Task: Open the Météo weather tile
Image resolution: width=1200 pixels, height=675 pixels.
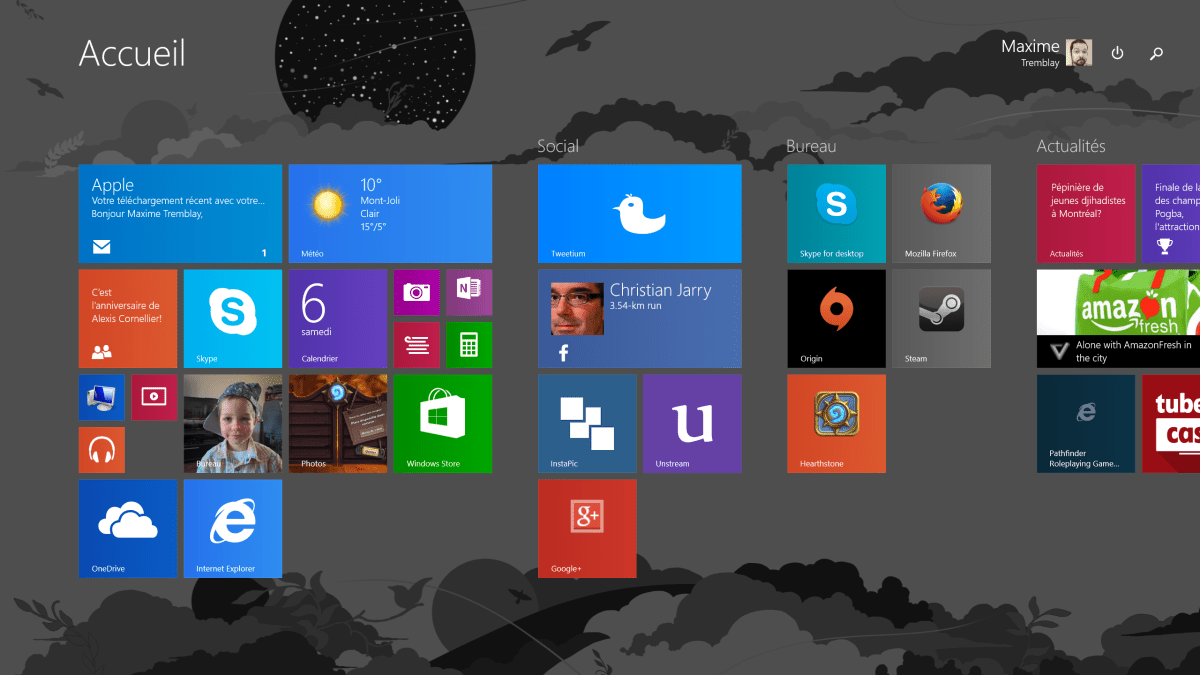Action: 390,213
